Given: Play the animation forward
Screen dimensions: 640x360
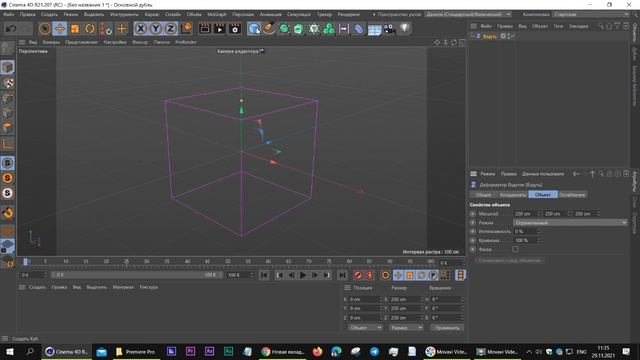Looking at the screenshot, I should tap(303, 276).
